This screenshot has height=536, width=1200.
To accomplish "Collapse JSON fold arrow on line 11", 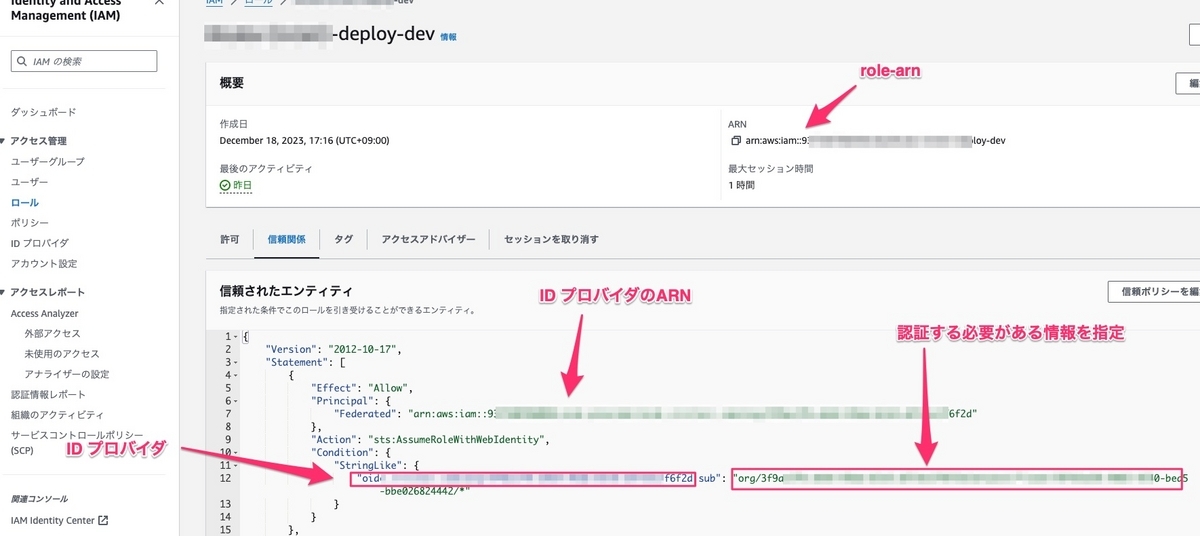I will click(236, 465).
